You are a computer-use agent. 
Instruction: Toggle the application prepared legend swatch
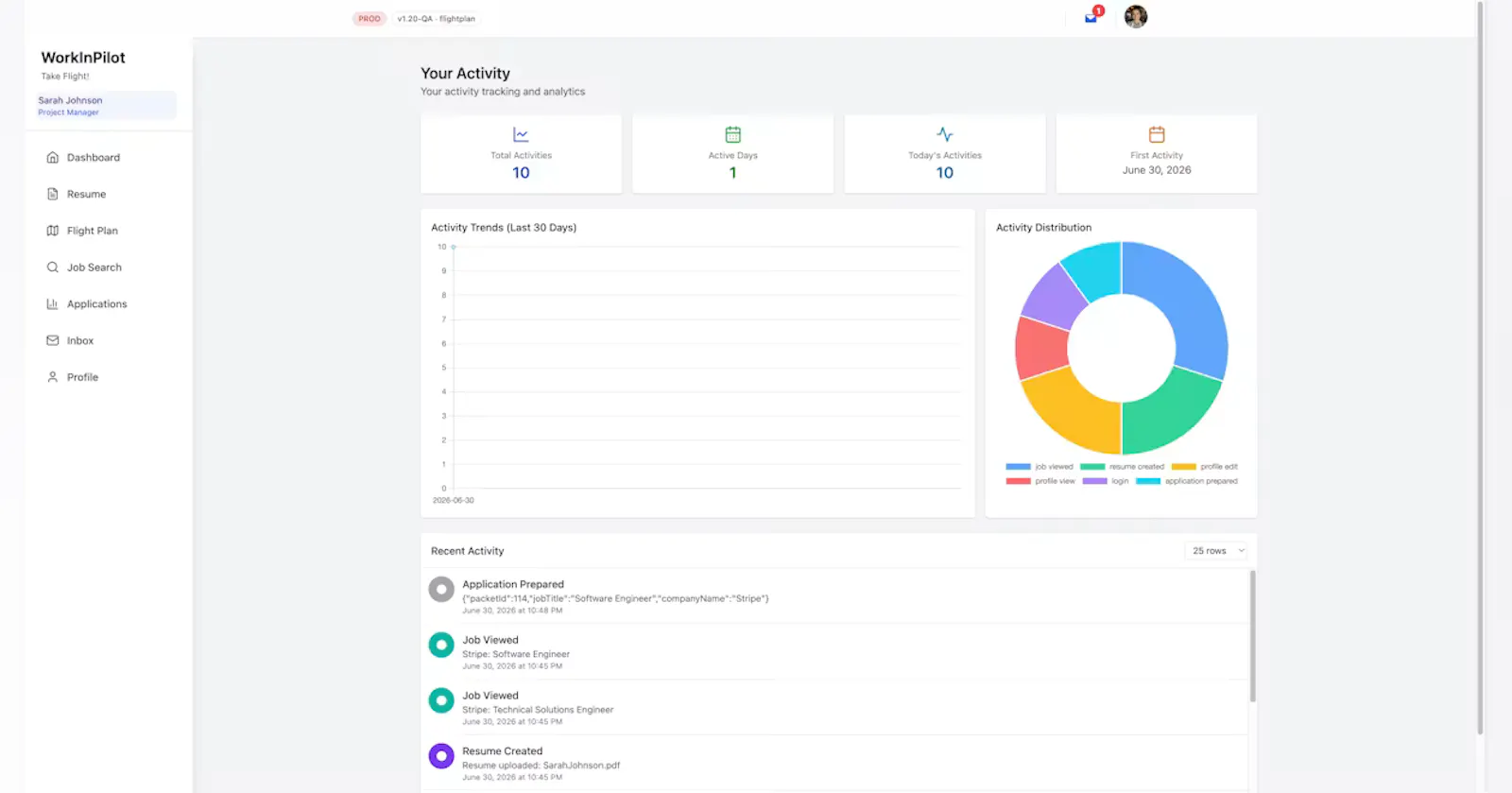pyautogui.click(x=1148, y=481)
